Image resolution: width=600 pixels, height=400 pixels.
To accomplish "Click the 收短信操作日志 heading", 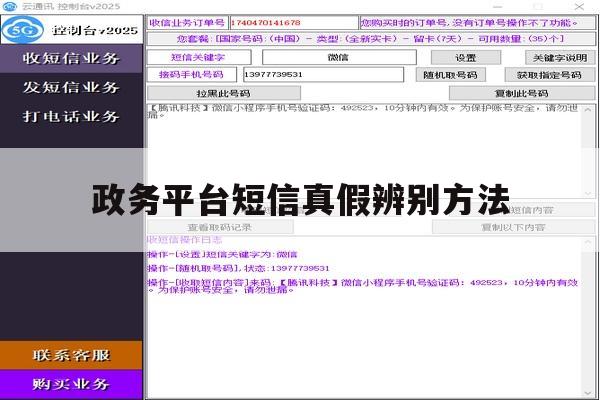I will [x=185, y=240].
